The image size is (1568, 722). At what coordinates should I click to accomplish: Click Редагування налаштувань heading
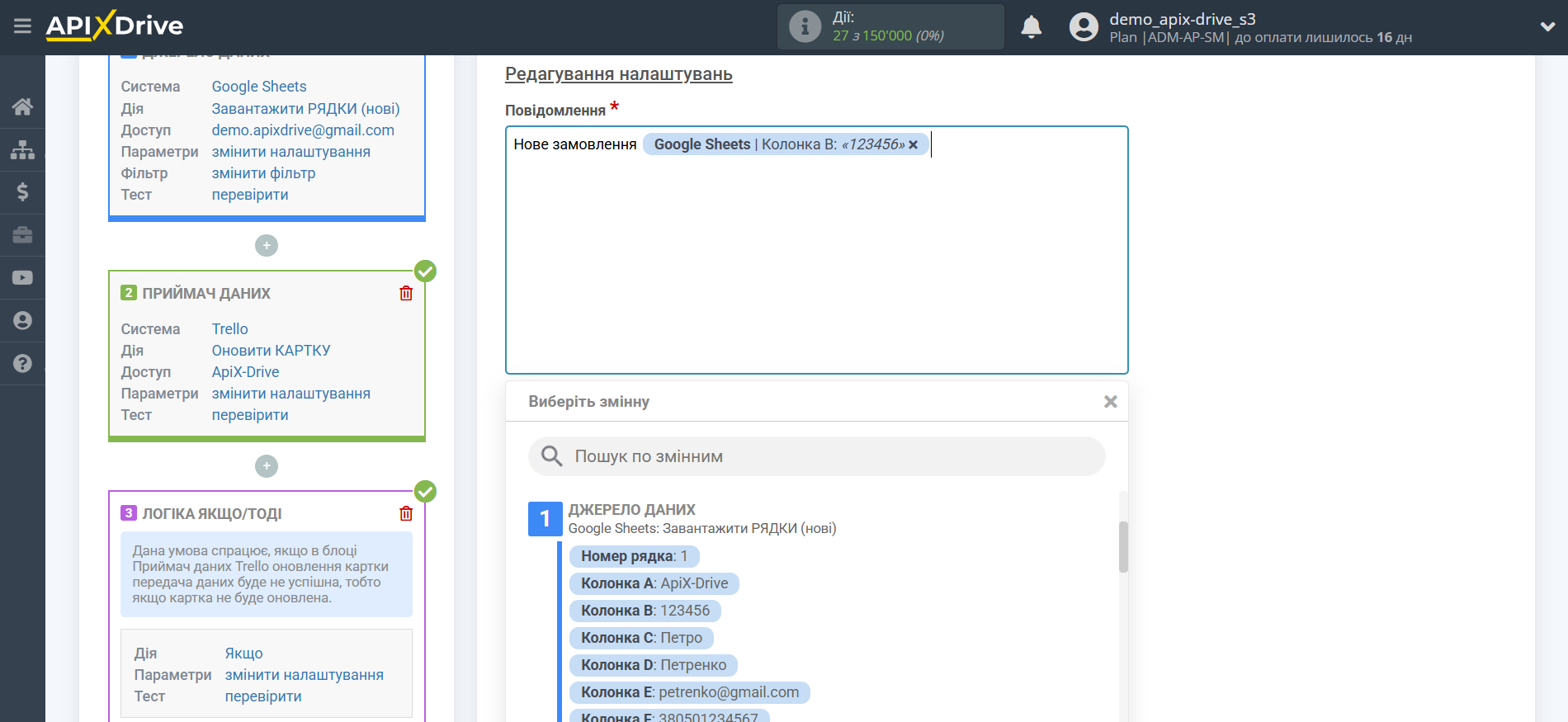pyautogui.click(x=619, y=74)
